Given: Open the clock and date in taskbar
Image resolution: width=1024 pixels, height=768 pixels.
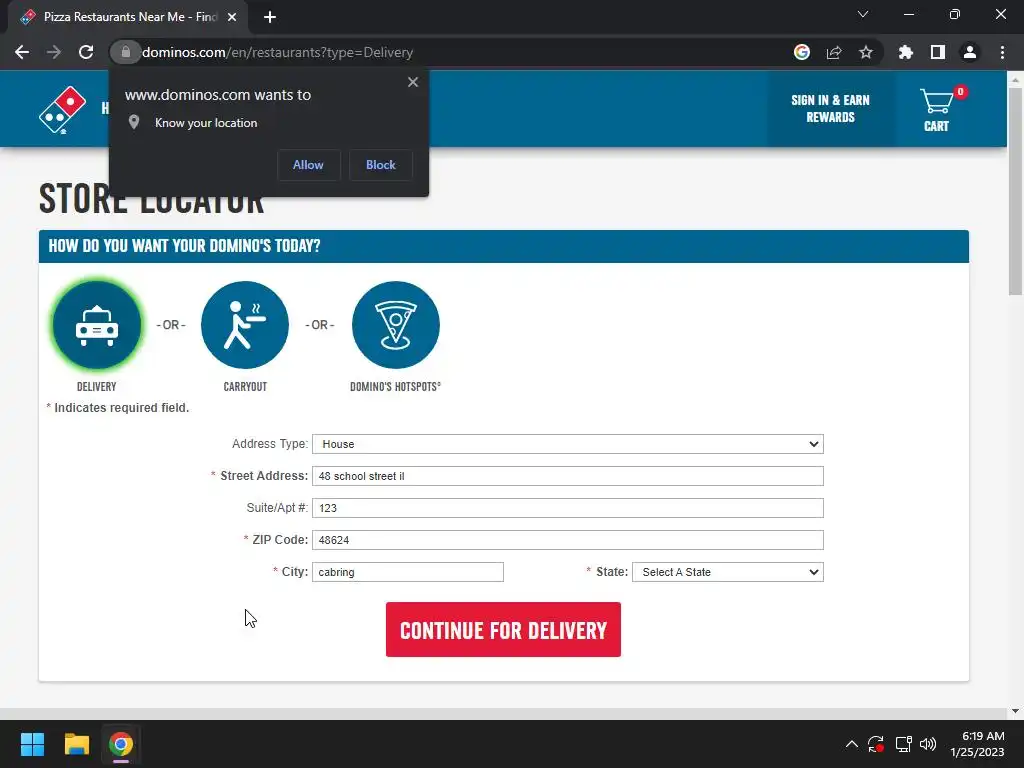Looking at the screenshot, I should pyautogui.click(x=978, y=744).
